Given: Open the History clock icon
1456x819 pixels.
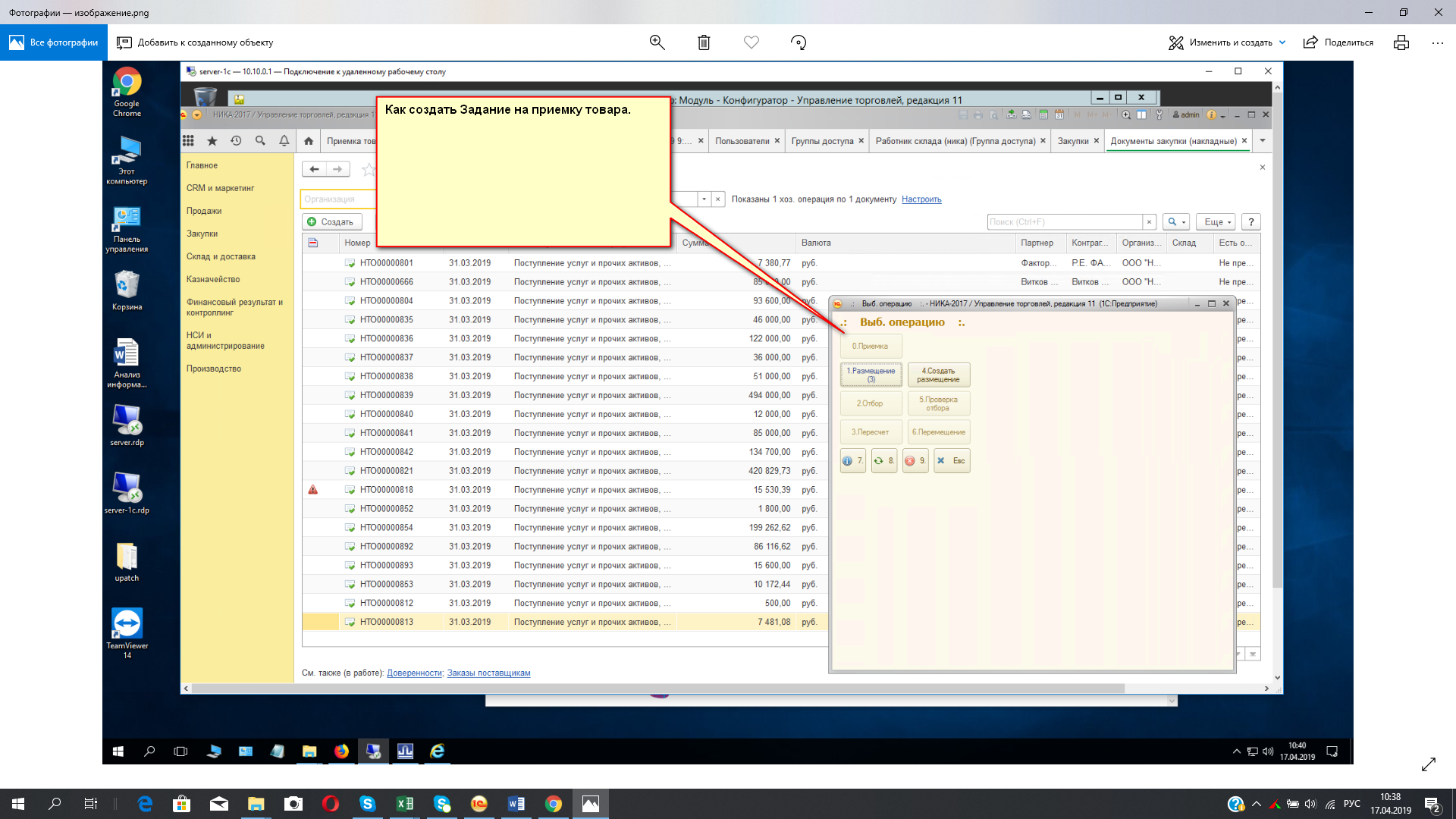Looking at the screenshot, I should click(236, 140).
